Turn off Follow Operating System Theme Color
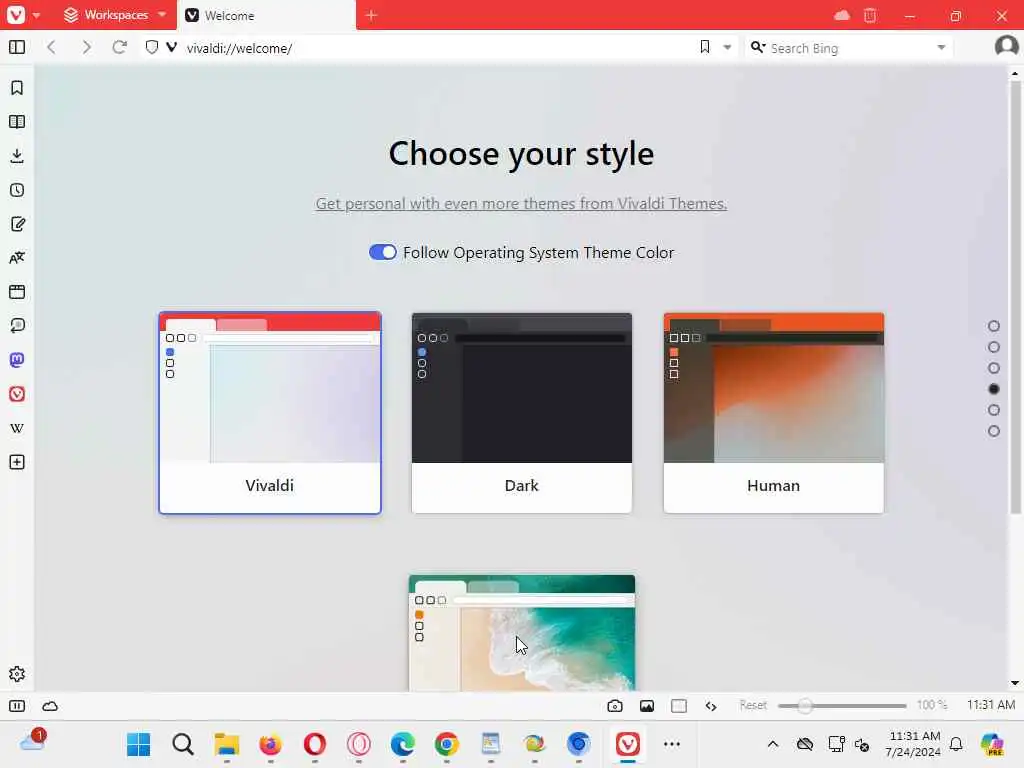The width and height of the screenshot is (1024, 768). tap(383, 252)
